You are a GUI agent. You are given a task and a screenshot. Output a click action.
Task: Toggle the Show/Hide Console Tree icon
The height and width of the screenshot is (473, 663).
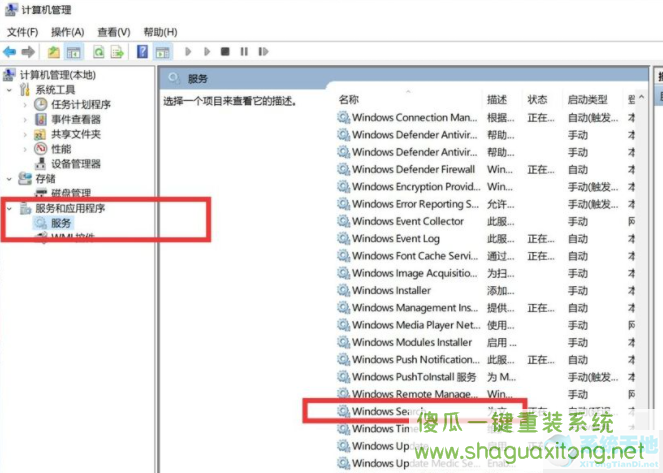[x=74, y=52]
